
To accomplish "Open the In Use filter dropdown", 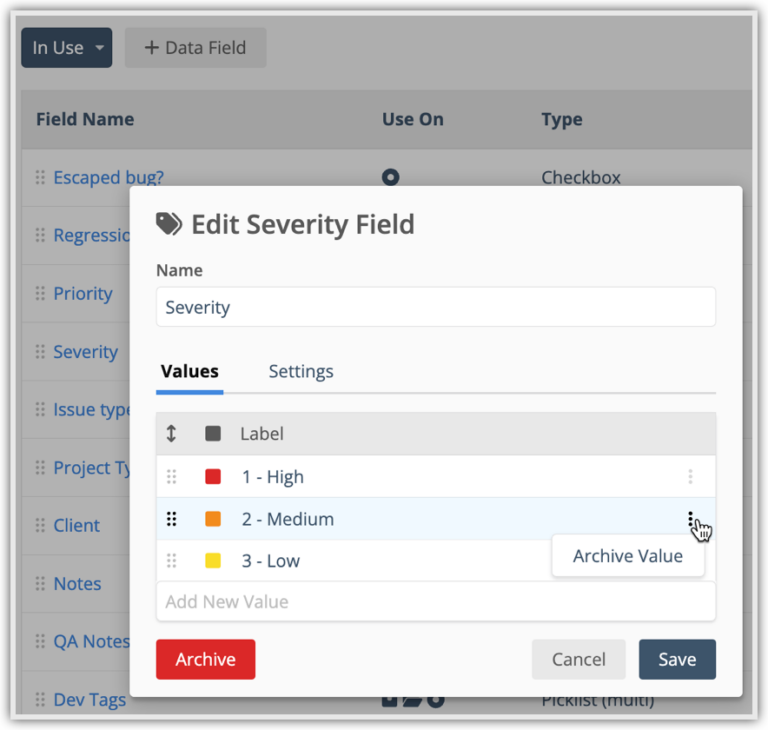I will [67, 48].
